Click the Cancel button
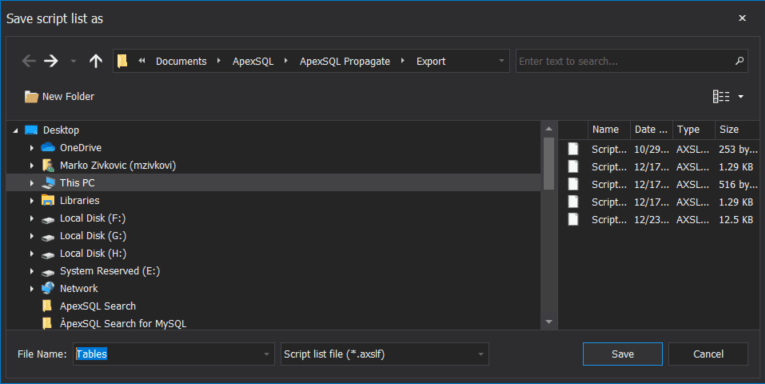The height and width of the screenshot is (384, 765). click(708, 354)
